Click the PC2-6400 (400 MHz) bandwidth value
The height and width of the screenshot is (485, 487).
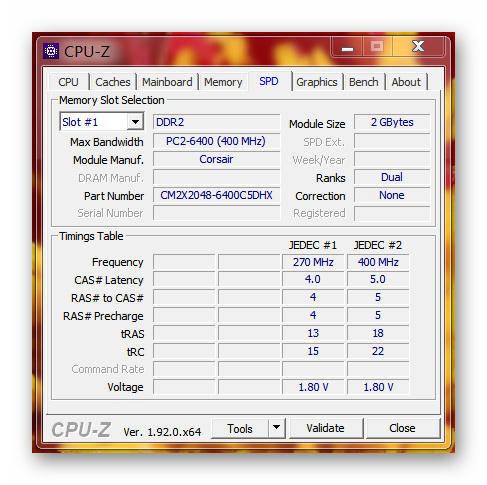coord(217,141)
